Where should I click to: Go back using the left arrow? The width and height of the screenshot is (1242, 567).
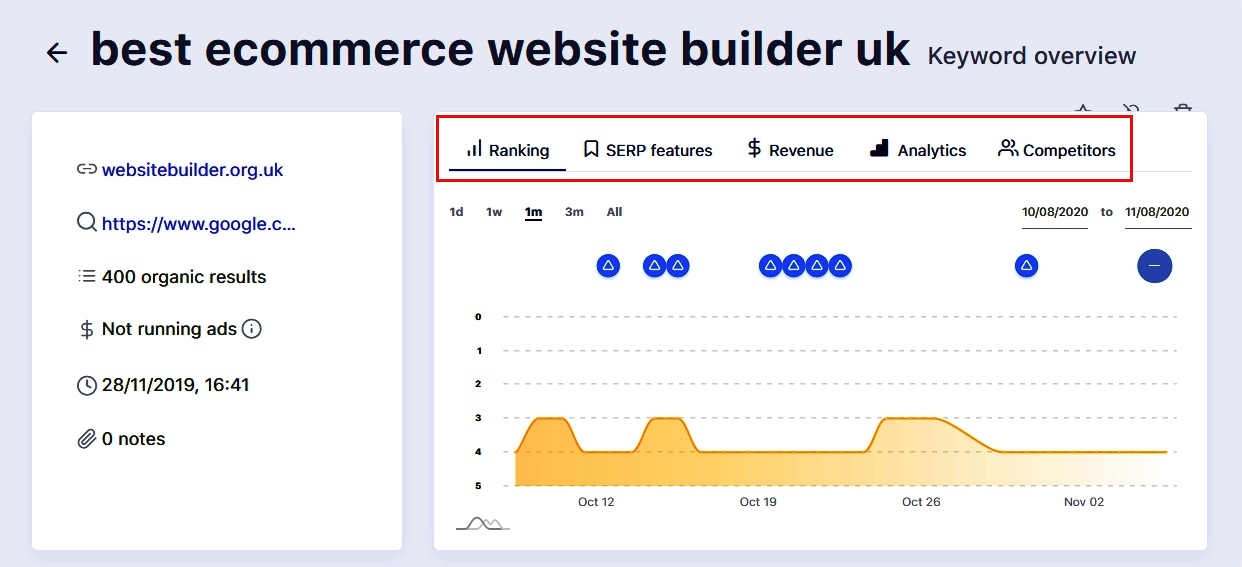(x=57, y=53)
